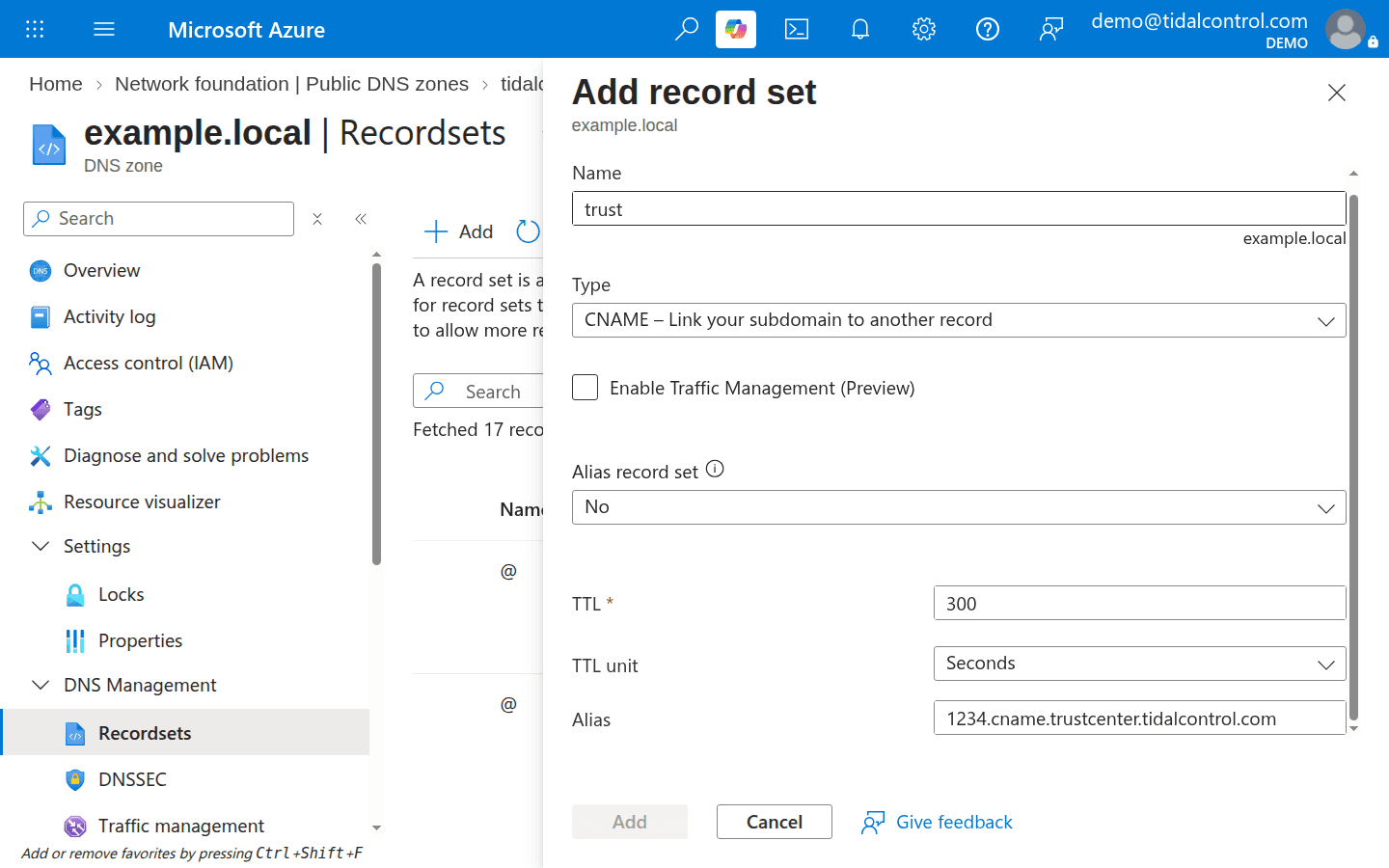The height and width of the screenshot is (868, 1389).
Task: Click the Alias target field
Action: click(x=1139, y=718)
